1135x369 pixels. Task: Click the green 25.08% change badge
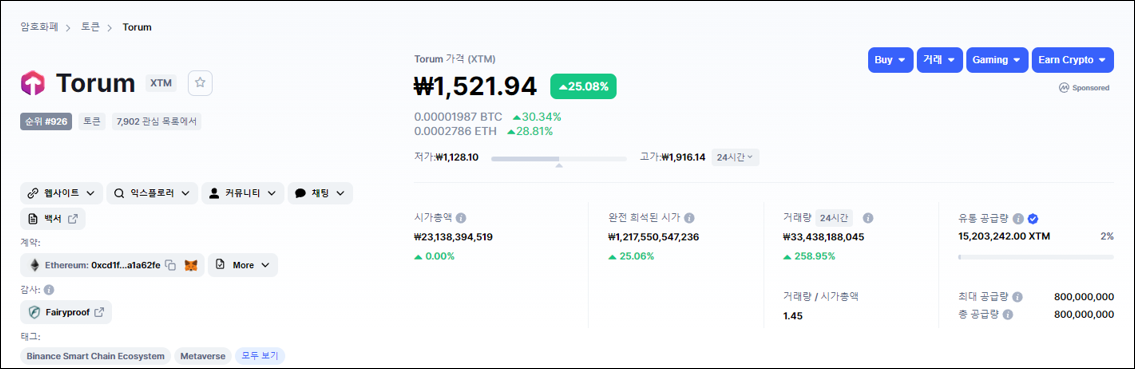pos(583,86)
